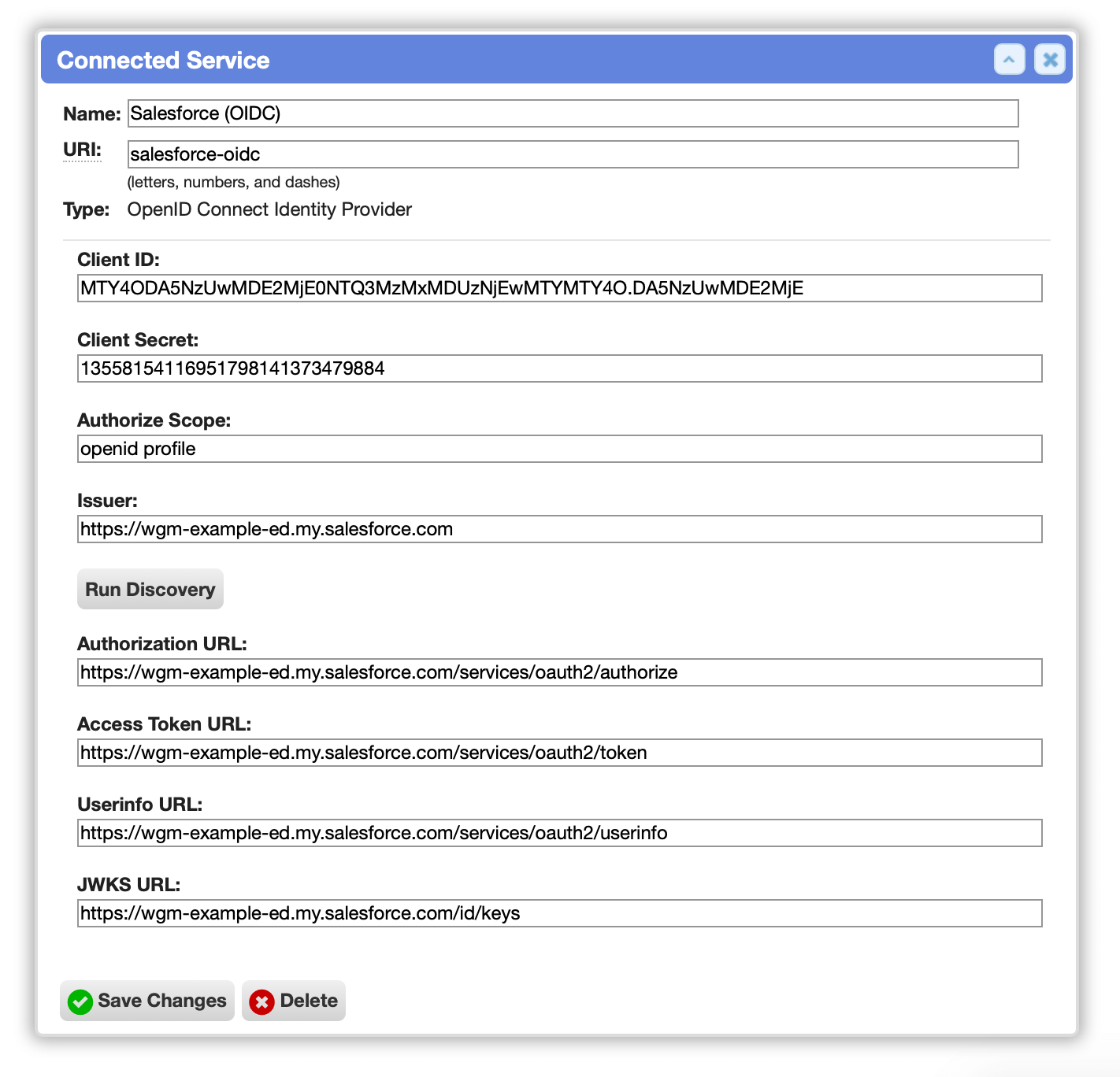Run Discovery for the issuer
The height and width of the screenshot is (1077, 1120).
pos(150,589)
